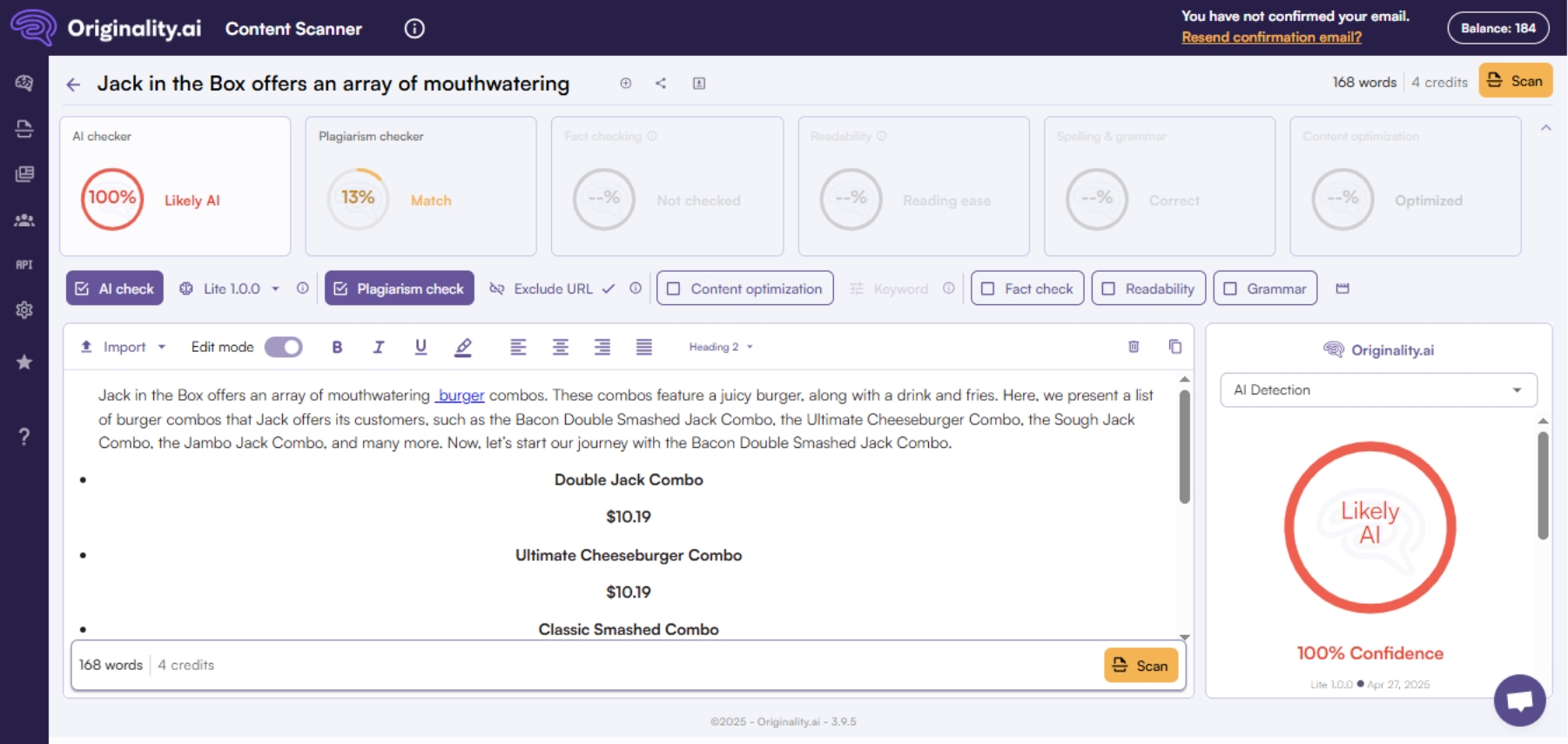
Task: Open the Readability result card
Action: coord(913,186)
